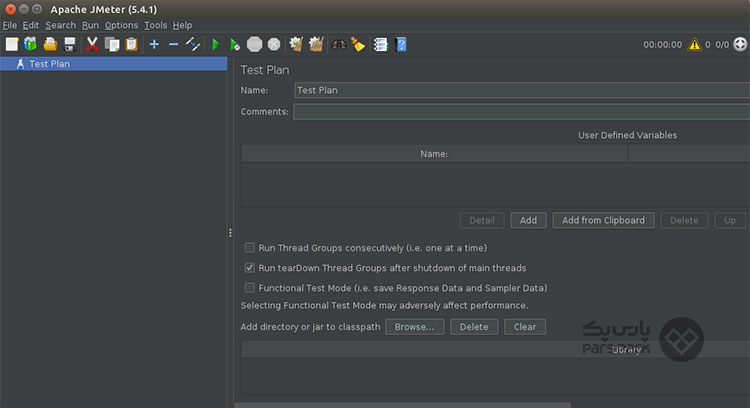Click the Help question mark icon
The image size is (750, 408).
tap(401, 44)
